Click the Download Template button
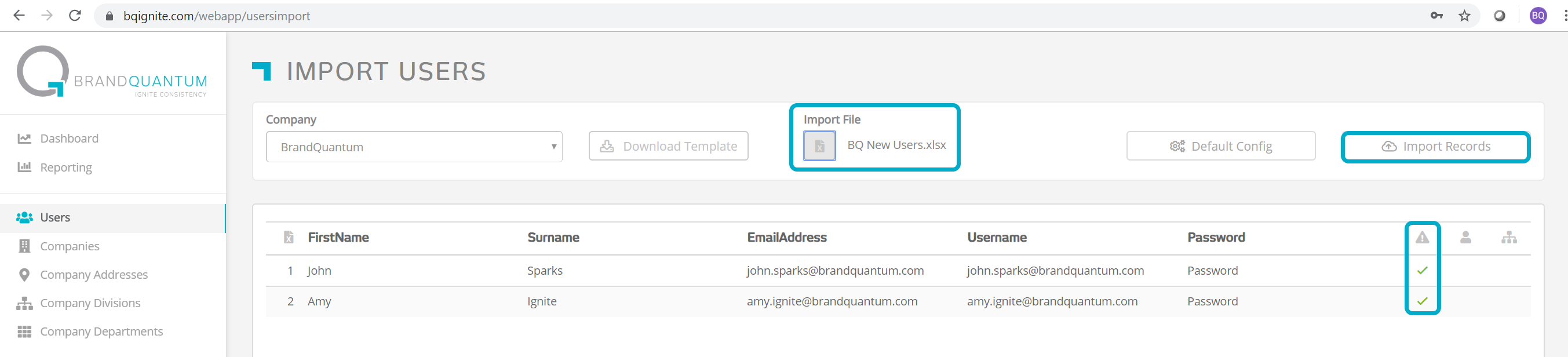 (x=668, y=146)
